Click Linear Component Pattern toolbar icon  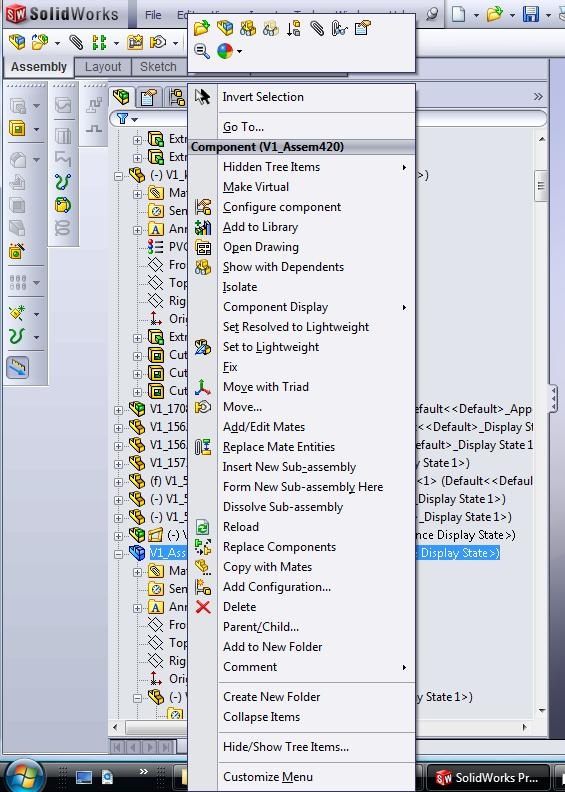[x=99, y=42]
